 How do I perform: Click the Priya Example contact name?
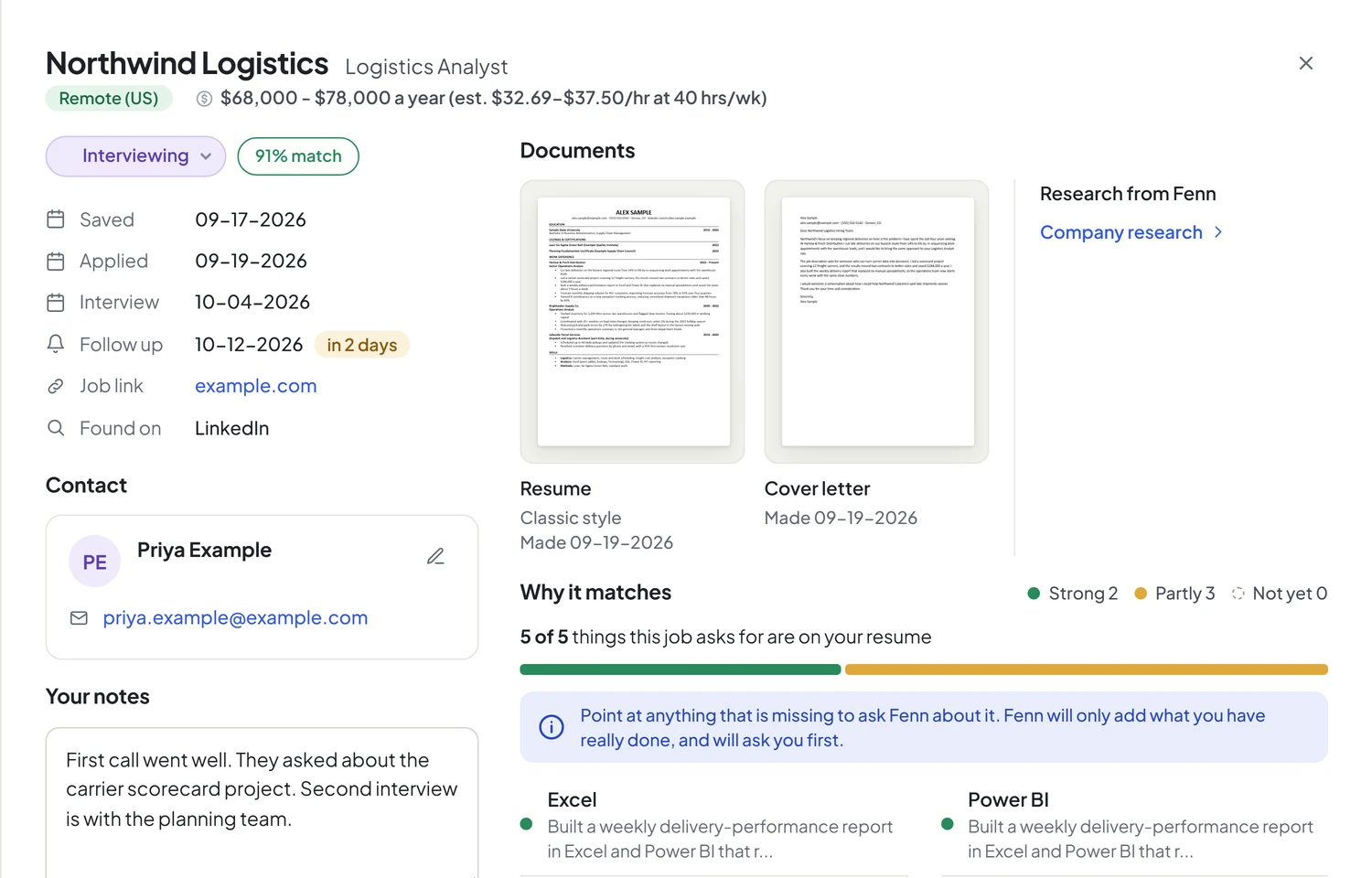(205, 550)
